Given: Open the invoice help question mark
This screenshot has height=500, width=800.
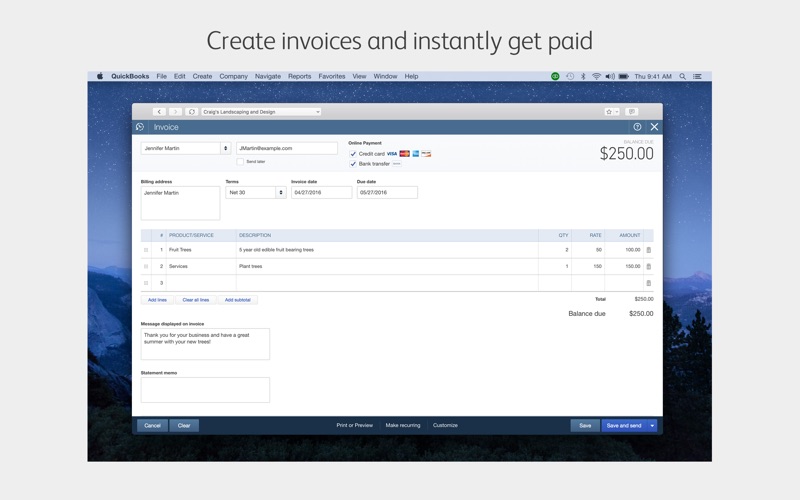Looking at the screenshot, I should (637, 127).
